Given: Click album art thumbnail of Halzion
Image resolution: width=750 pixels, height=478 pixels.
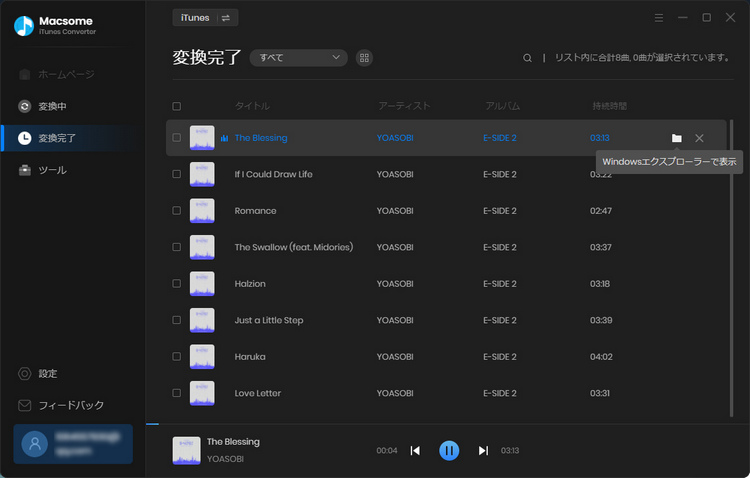Looking at the screenshot, I should [x=202, y=284].
